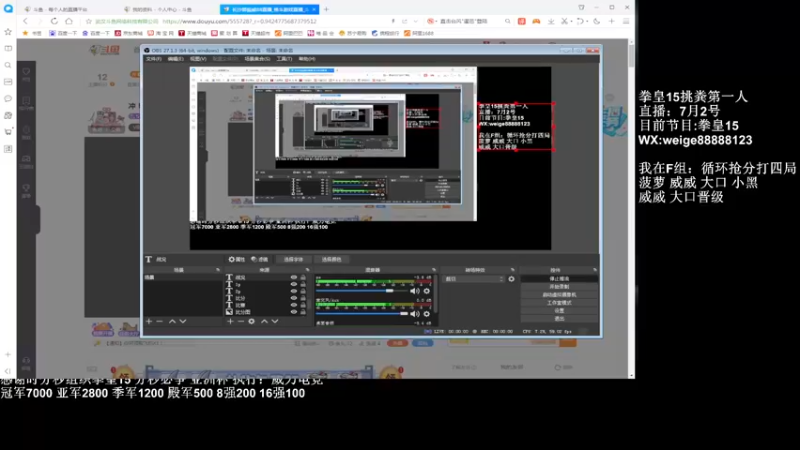800x450 pixels.
Task: Open a new browser tab
Action: pos(327,9)
